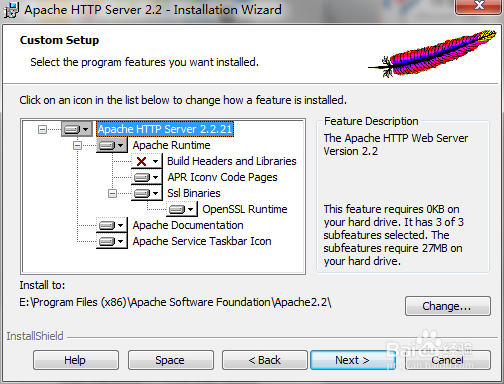Select Apache Service Taskbar Icon label

(x=202, y=241)
